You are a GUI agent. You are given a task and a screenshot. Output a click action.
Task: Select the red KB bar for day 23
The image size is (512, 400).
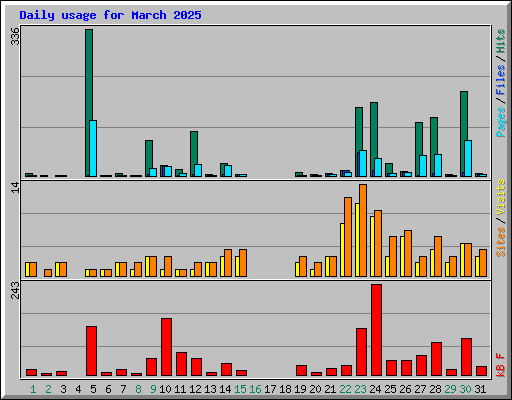[361, 352]
